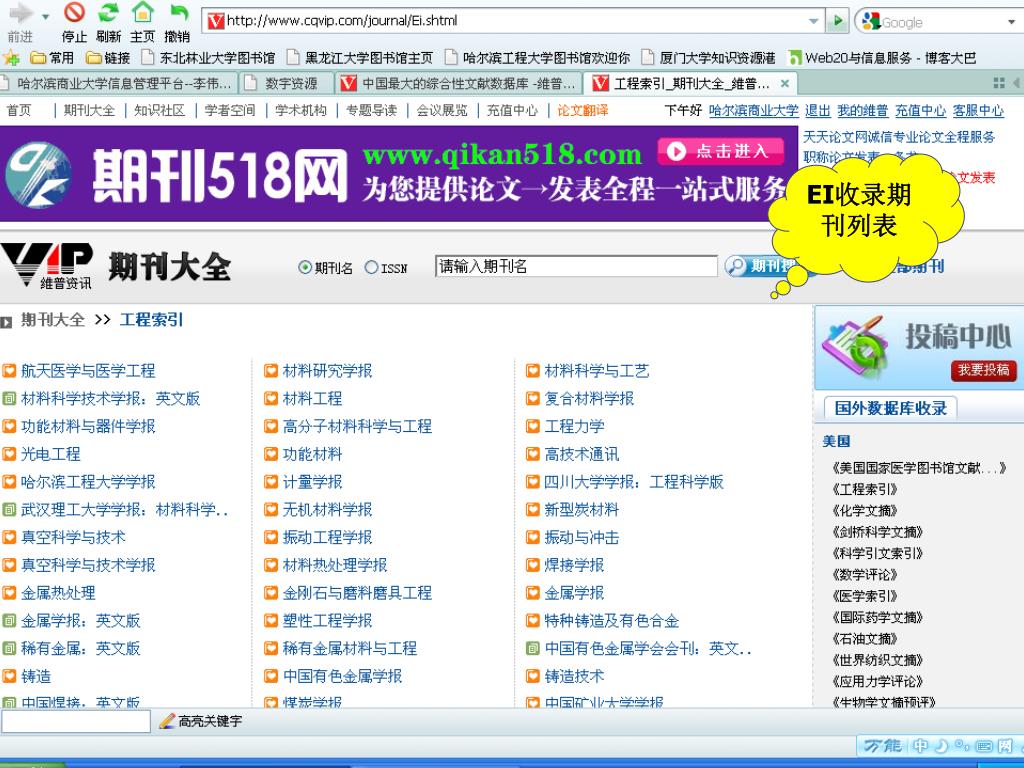The width and height of the screenshot is (1024, 768).
Task: Click the 我要投稿 button
Action: (984, 370)
